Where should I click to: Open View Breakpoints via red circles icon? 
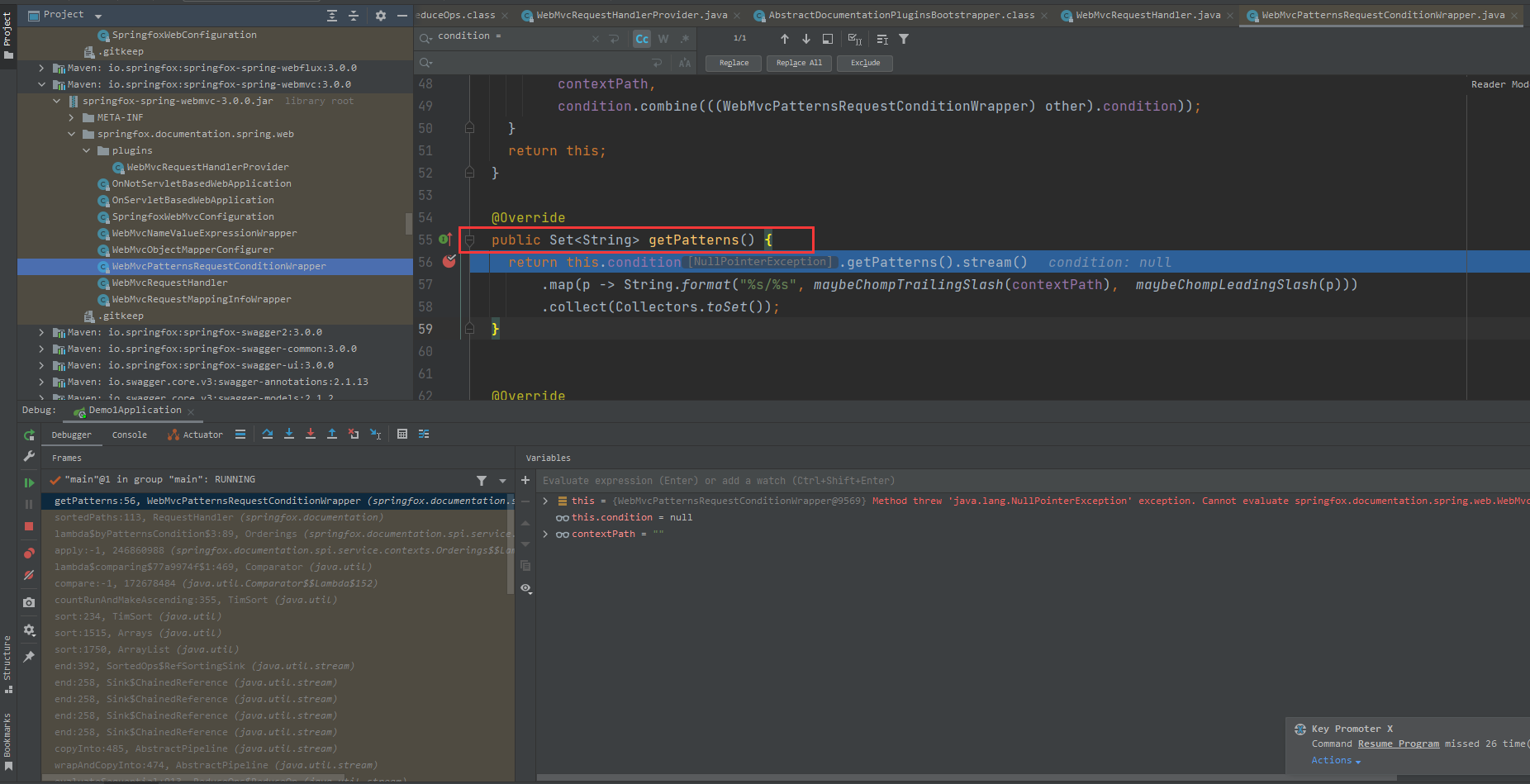pos(29,553)
